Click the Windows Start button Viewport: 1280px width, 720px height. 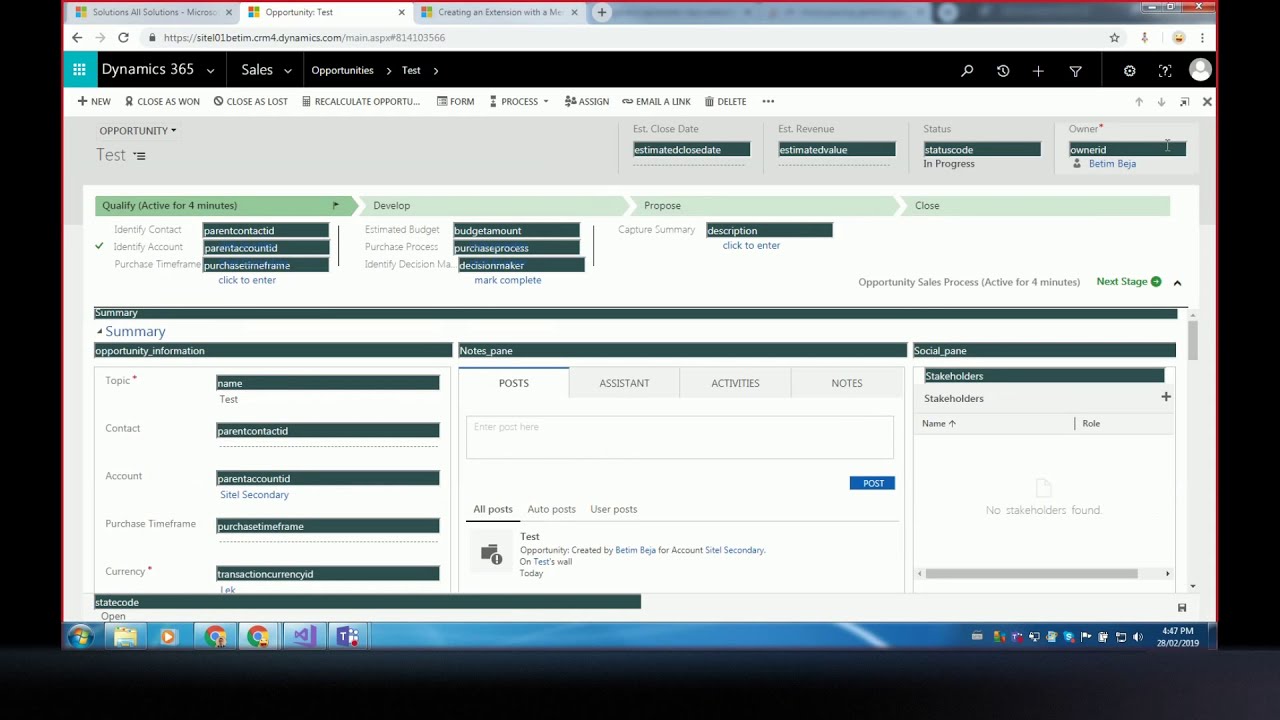(81, 636)
